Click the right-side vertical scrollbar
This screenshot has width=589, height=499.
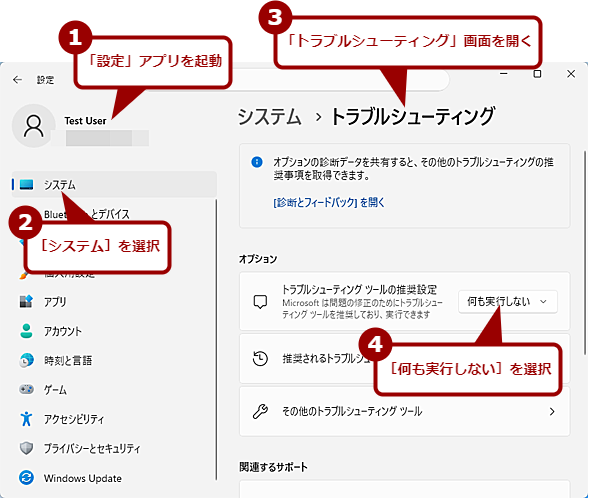tap(584, 253)
